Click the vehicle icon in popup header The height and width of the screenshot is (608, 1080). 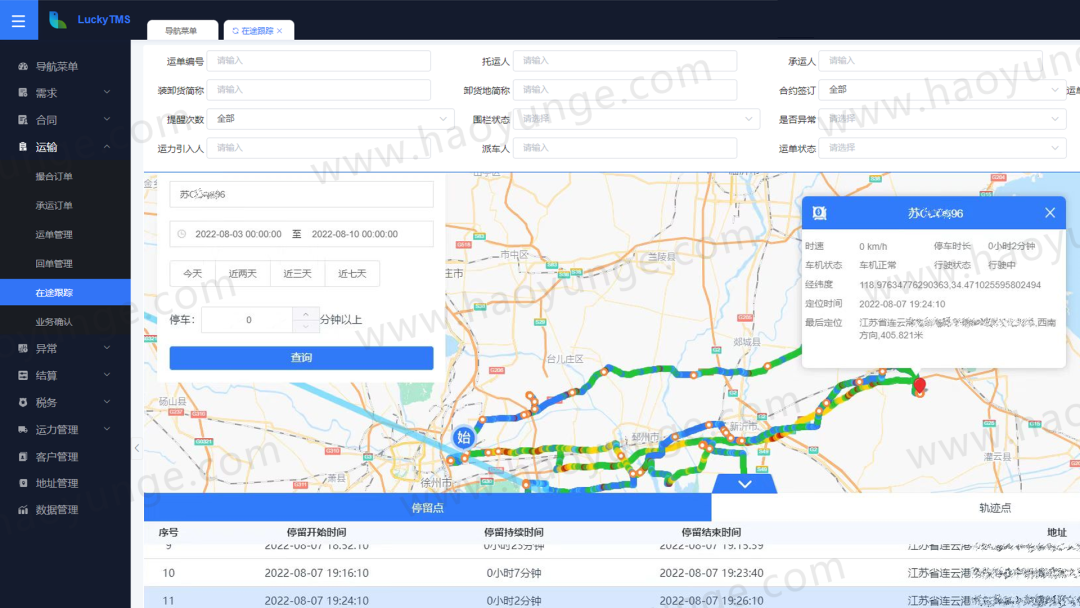(819, 213)
